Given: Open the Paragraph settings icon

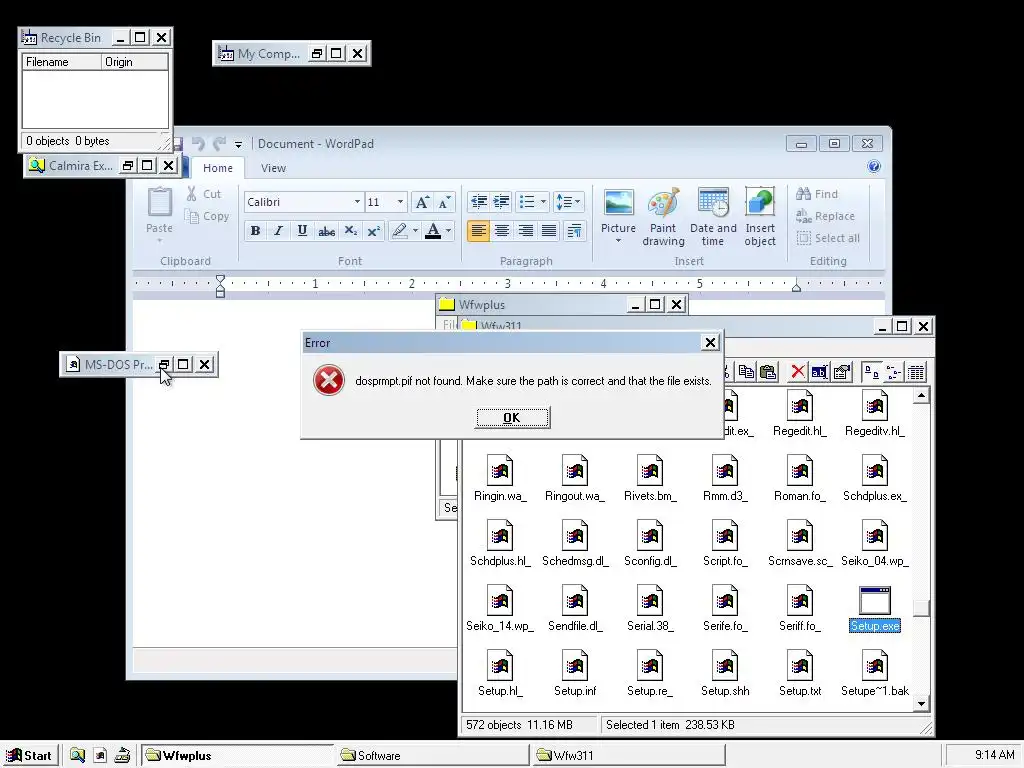Looking at the screenshot, I should pyautogui.click(x=575, y=231).
